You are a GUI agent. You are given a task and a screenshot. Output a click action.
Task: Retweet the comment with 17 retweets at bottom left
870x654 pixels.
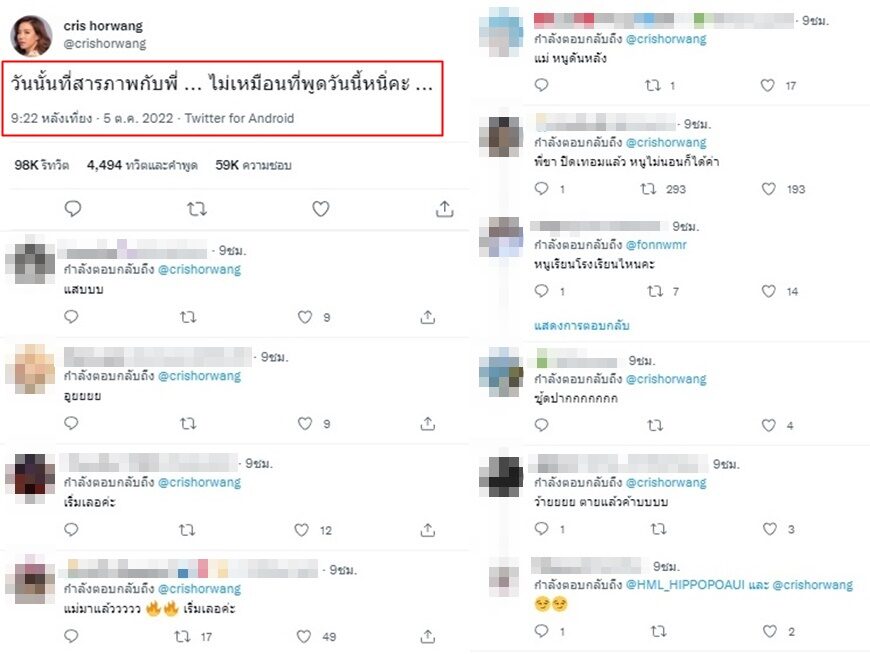point(182,636)
